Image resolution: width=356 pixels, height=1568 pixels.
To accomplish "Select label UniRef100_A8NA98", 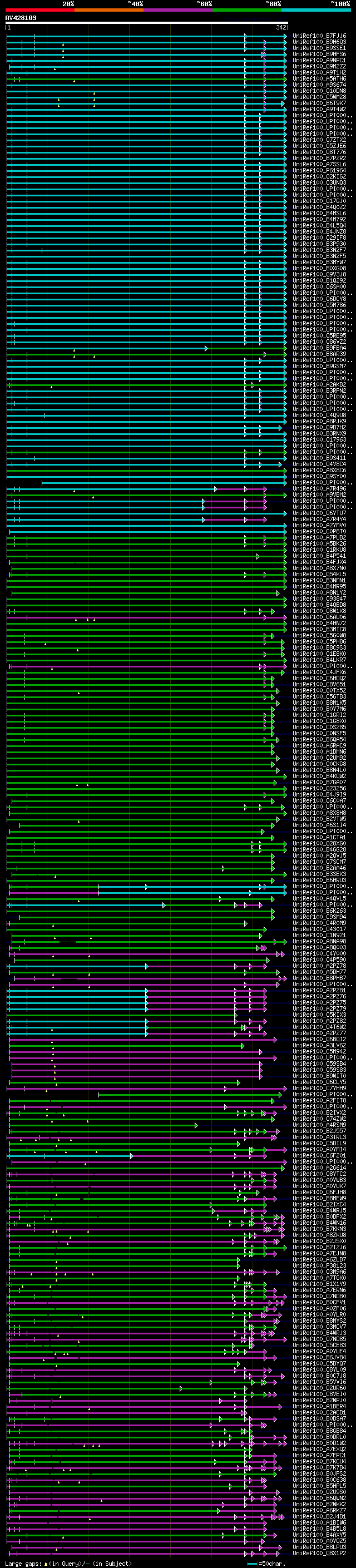I will coord(319,942).
